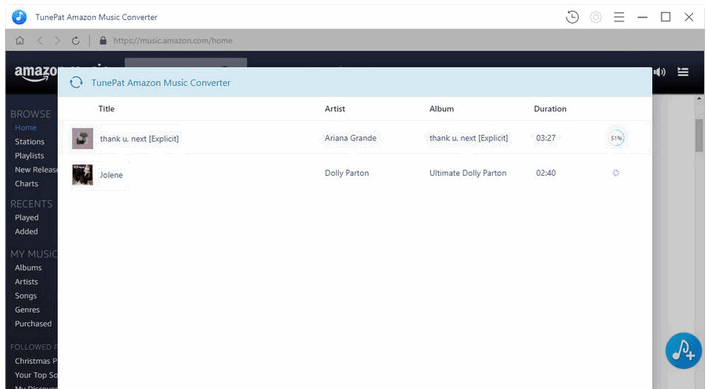Select the Jolene album cover thumbnail

(82, 175)
